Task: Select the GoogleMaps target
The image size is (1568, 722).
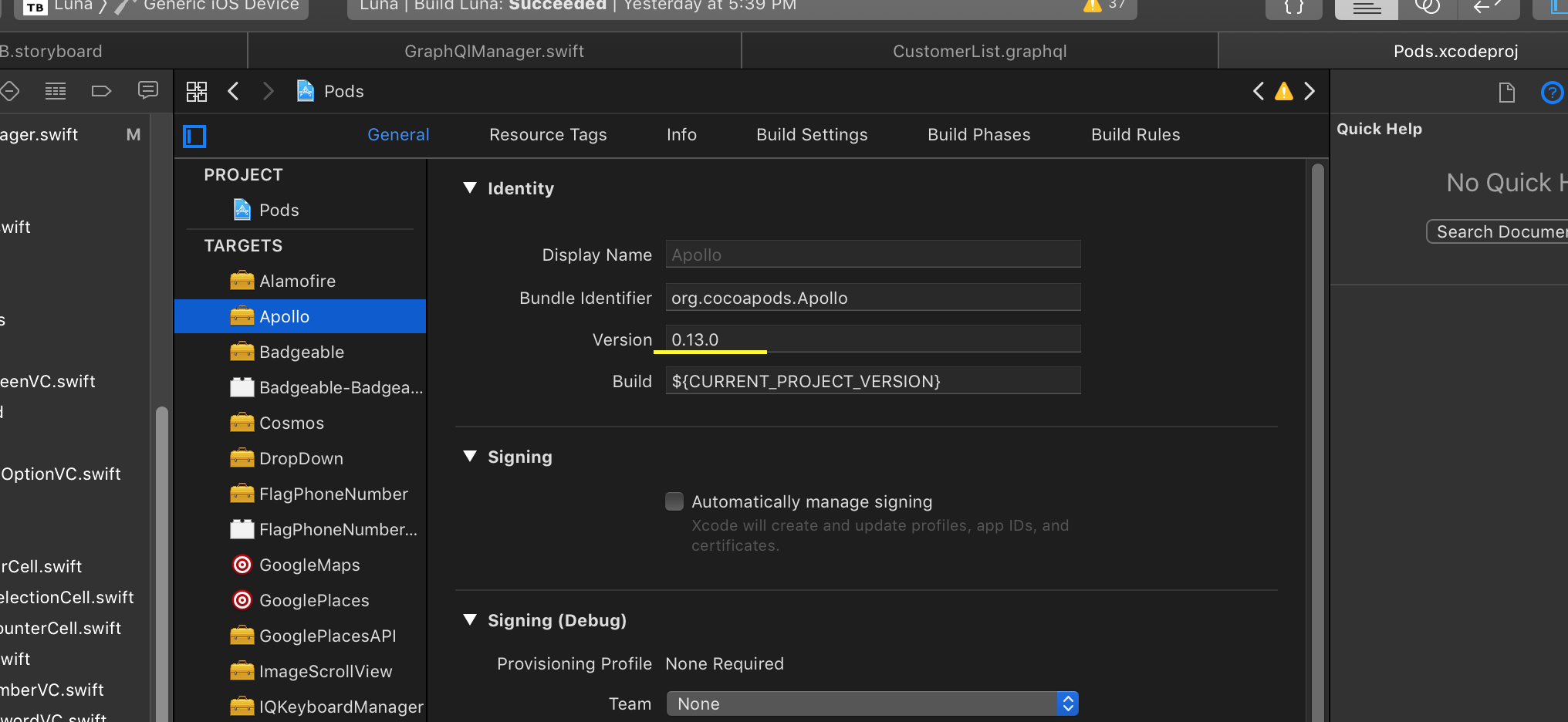Action: [x=300, y=565]
